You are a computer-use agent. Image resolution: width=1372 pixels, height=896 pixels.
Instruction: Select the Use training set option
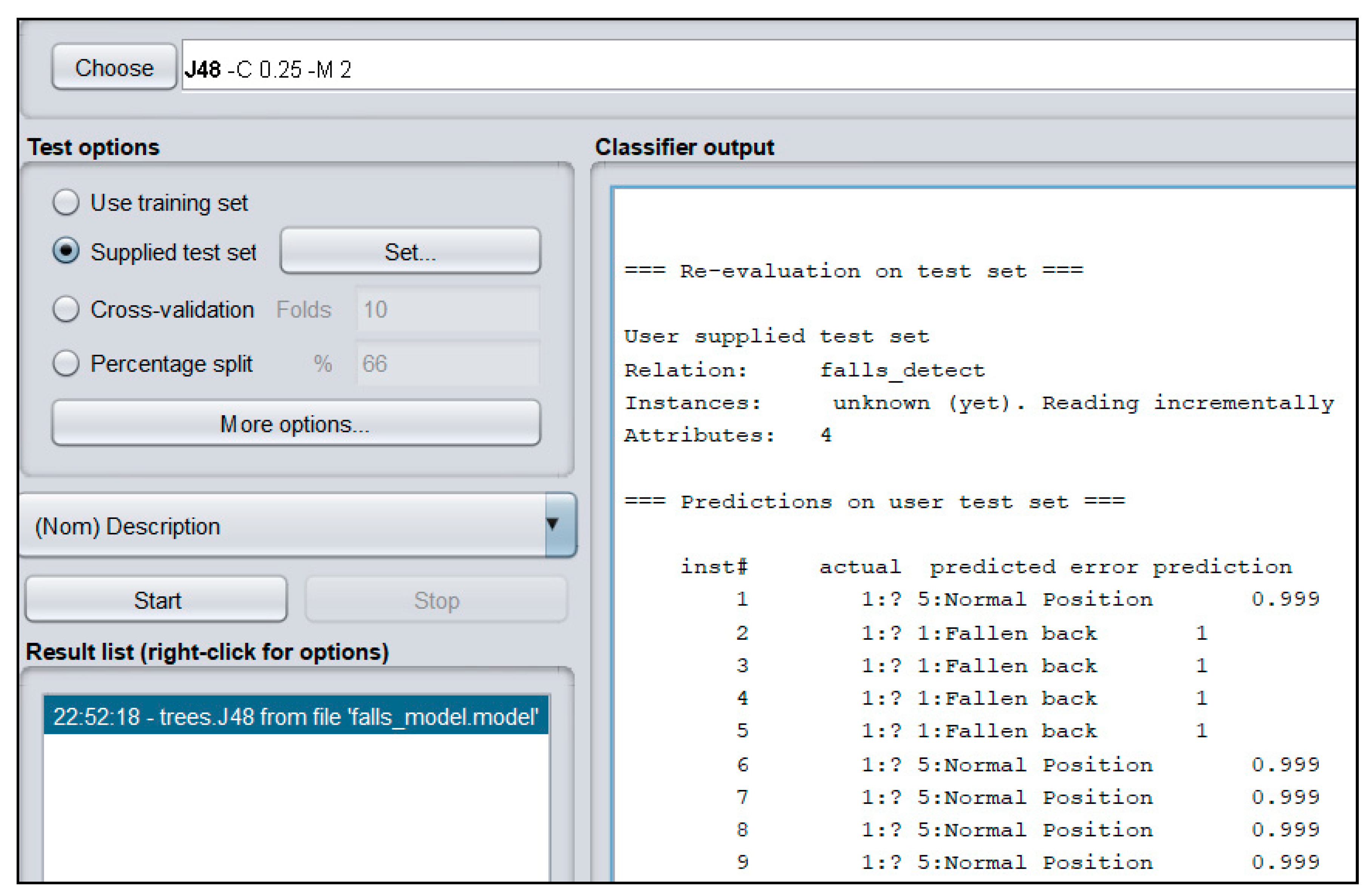tap(66, 202)
